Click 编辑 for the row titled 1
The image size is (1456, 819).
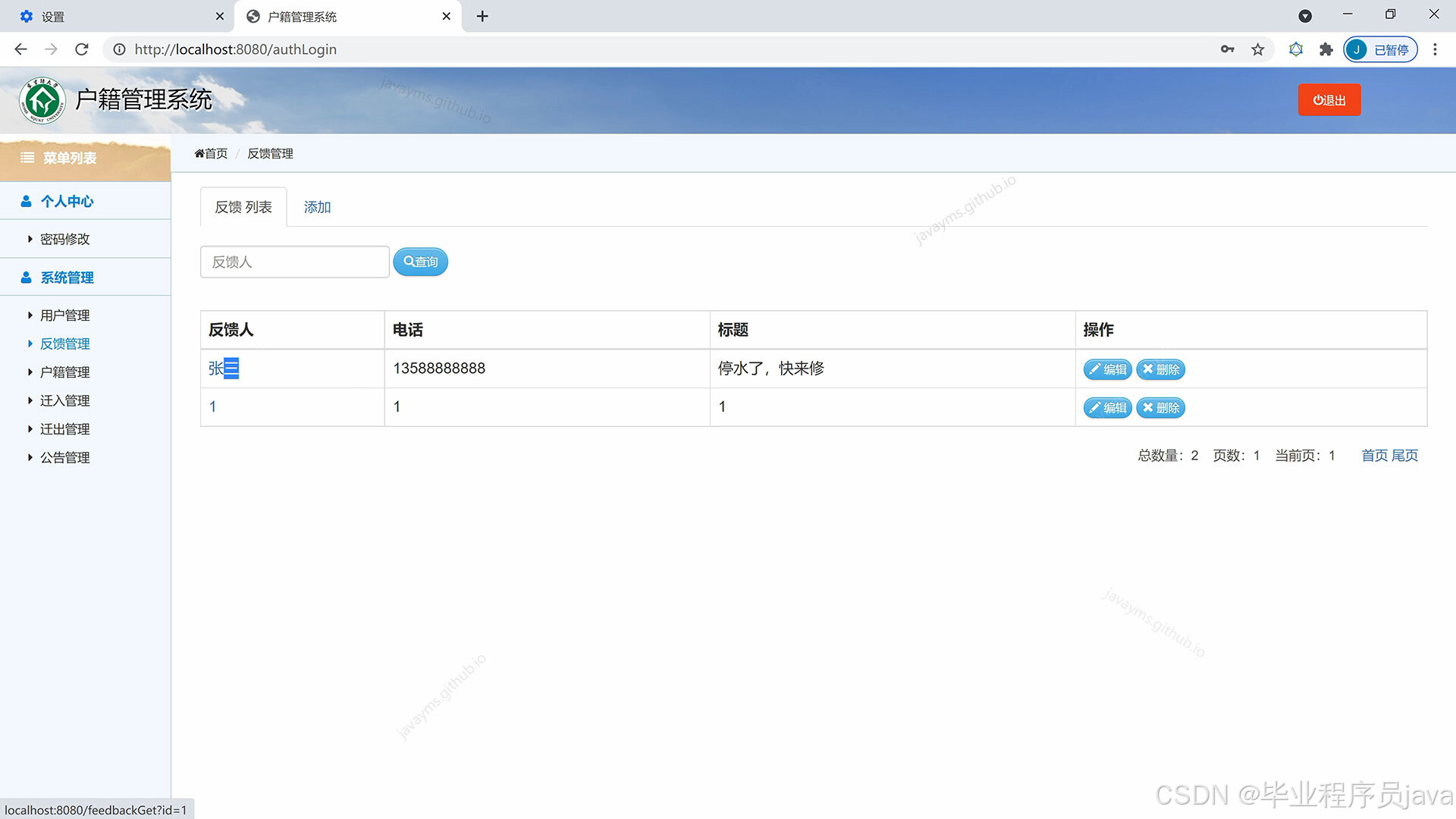[x=1108, y=408]
